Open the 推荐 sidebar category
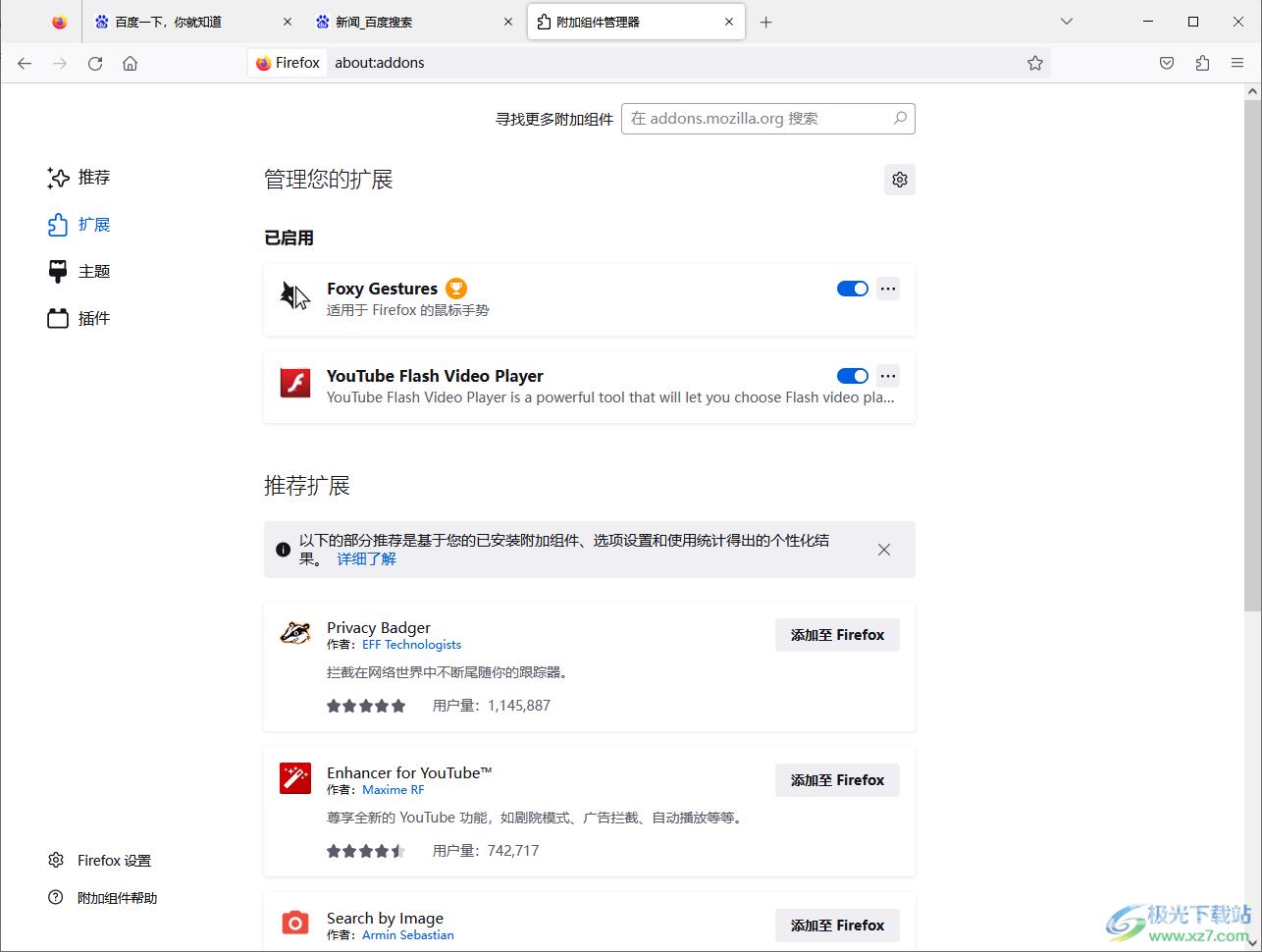Screen dimensions: 1262x952 79,178
